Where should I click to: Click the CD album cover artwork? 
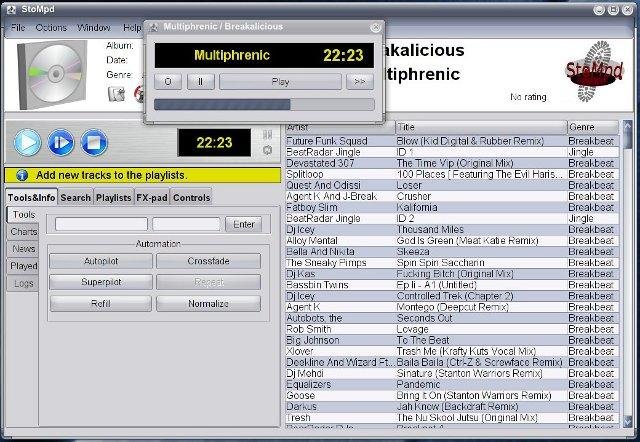tap(52, 75)
